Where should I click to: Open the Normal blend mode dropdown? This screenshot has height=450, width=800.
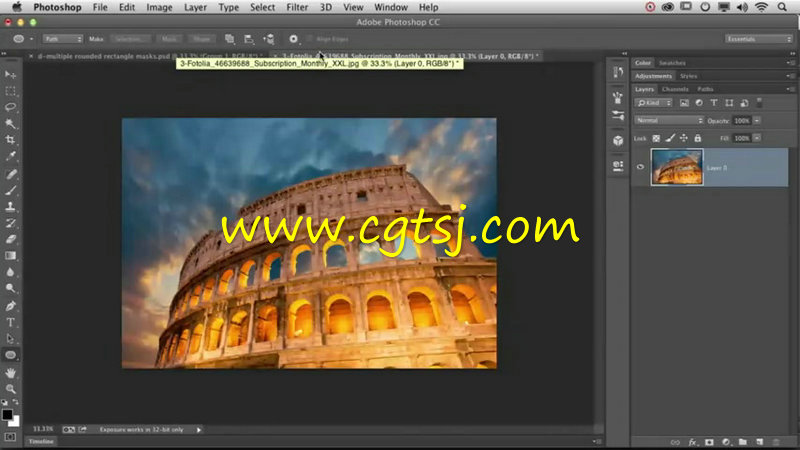[x=669, y=120]
